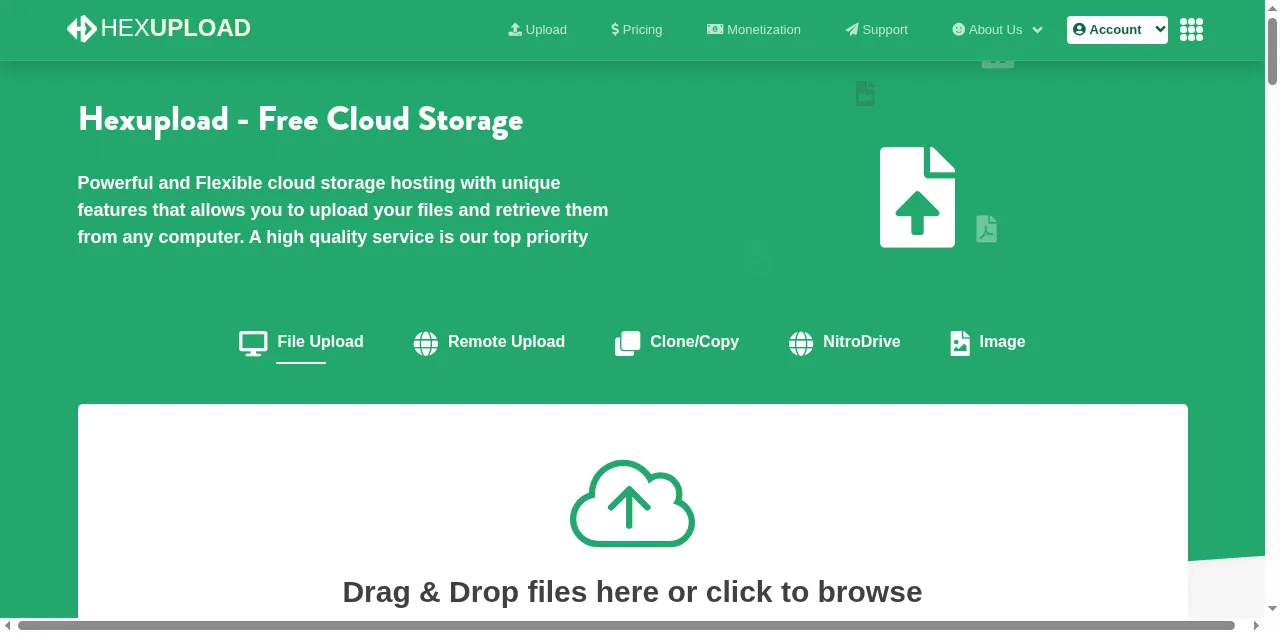The height and width of the screenshot is (633, 1280).
Task: Click the monitor File Upload icon
Action: tap(253, 343)
